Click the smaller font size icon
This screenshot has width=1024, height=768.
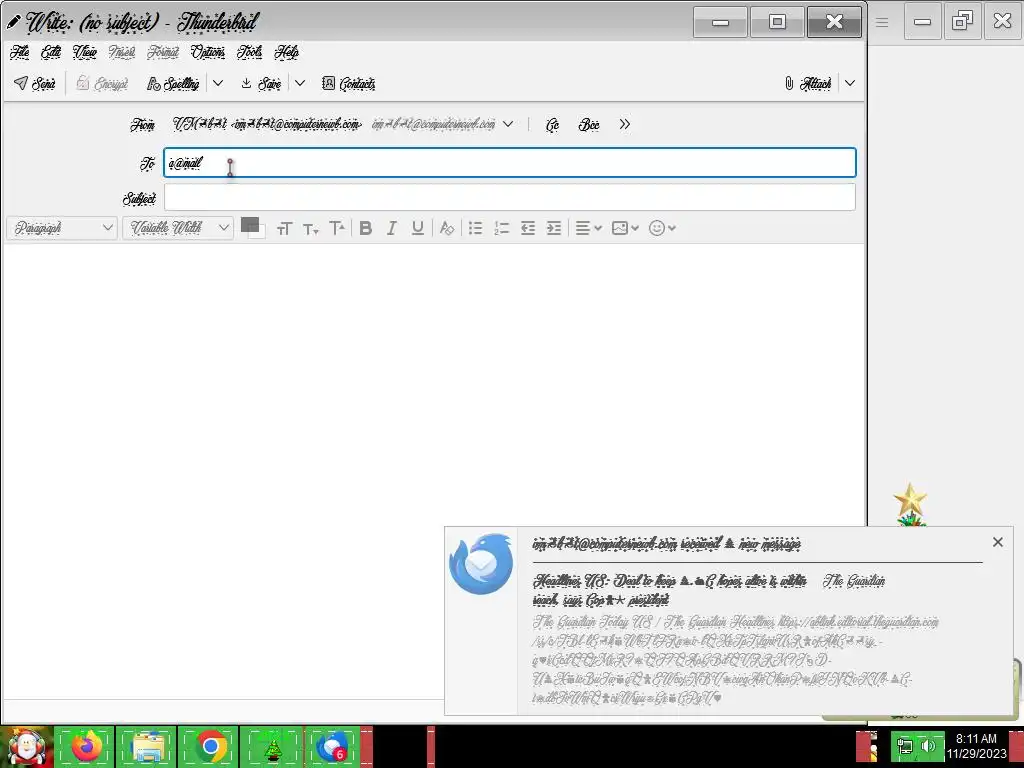click(310, 229)
